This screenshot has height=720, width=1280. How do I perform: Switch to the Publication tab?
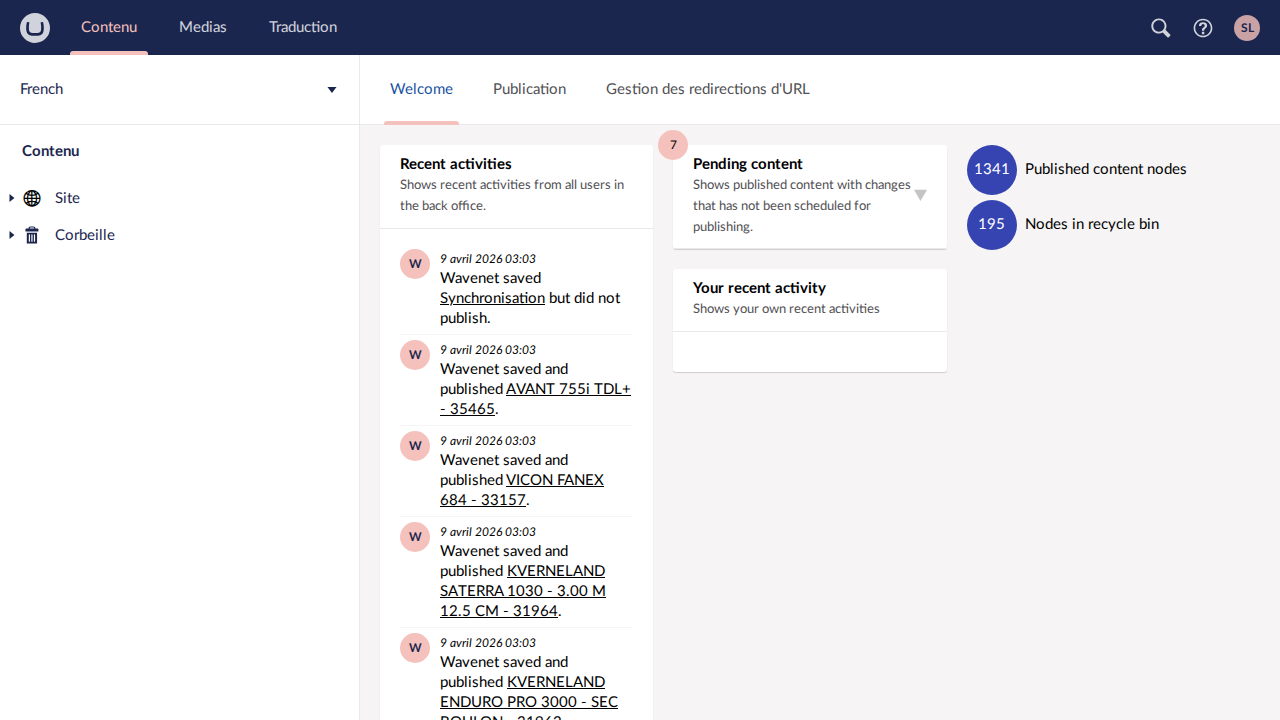coord(529,89)
